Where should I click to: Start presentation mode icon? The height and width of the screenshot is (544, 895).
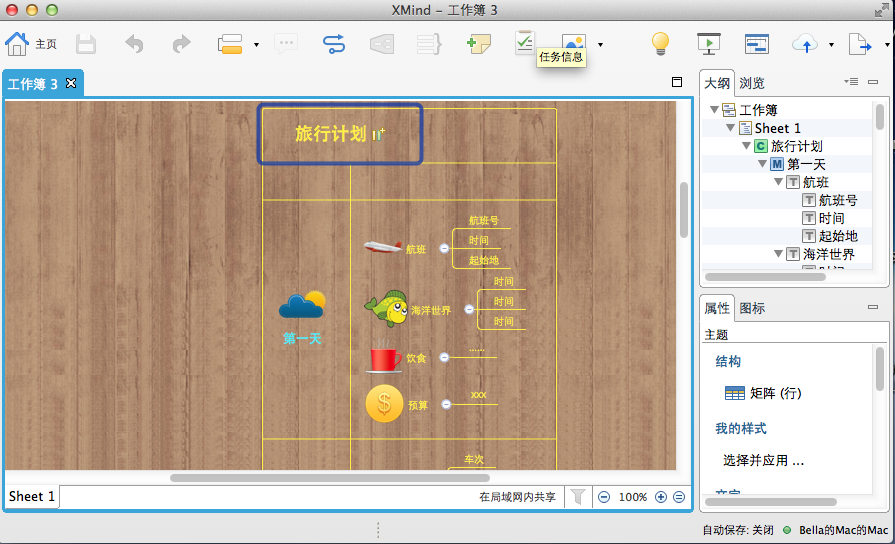(x=709, y=43)
